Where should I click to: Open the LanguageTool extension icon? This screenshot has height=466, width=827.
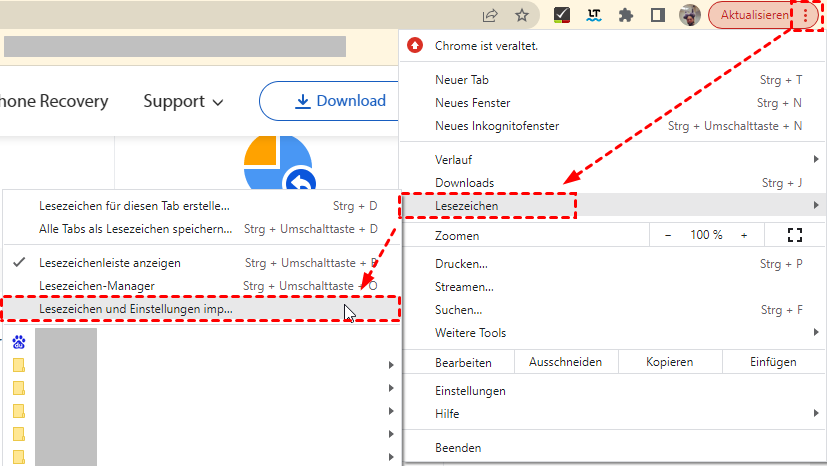pos(593,15)
